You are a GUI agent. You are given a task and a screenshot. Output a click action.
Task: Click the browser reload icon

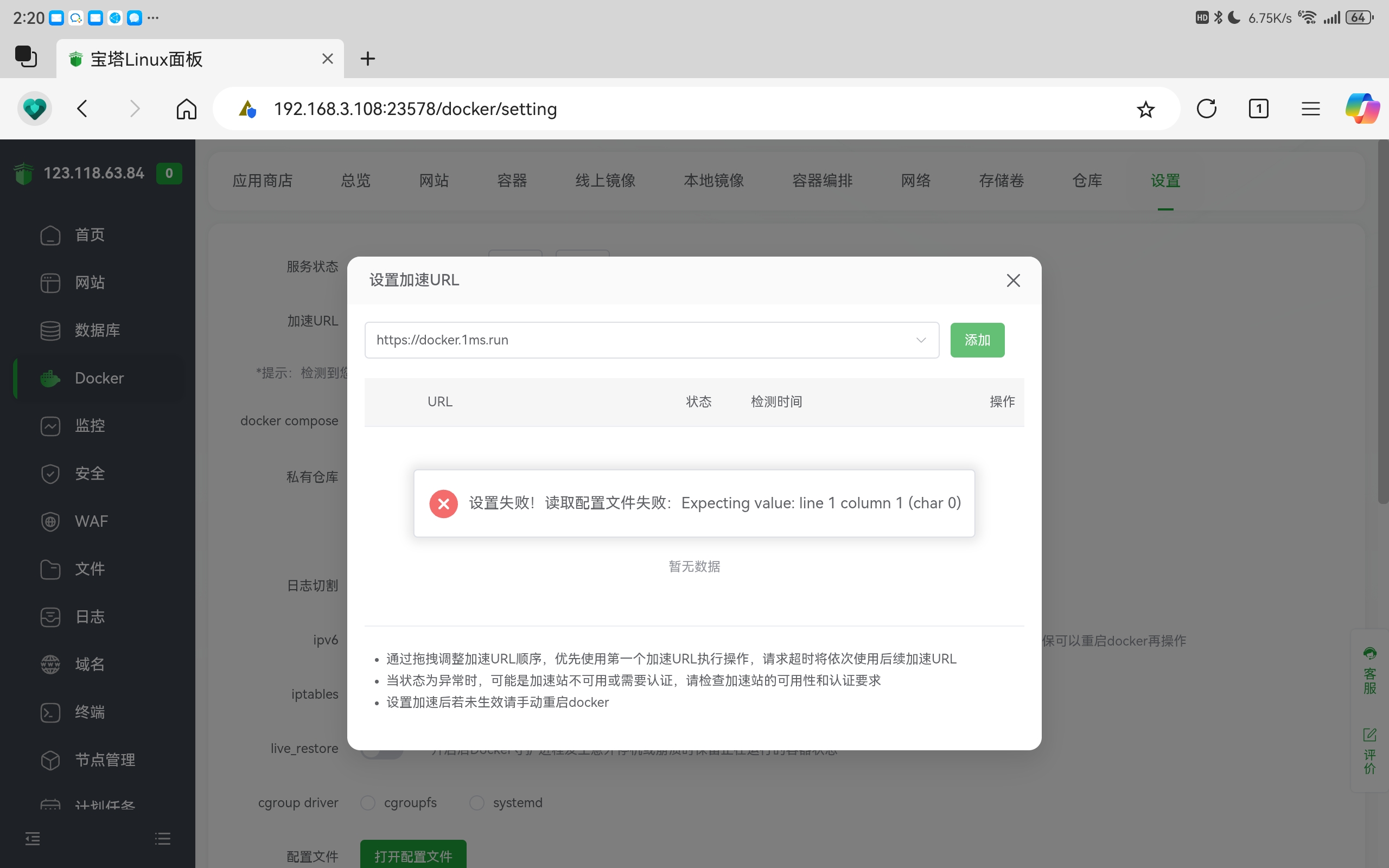1206,108
